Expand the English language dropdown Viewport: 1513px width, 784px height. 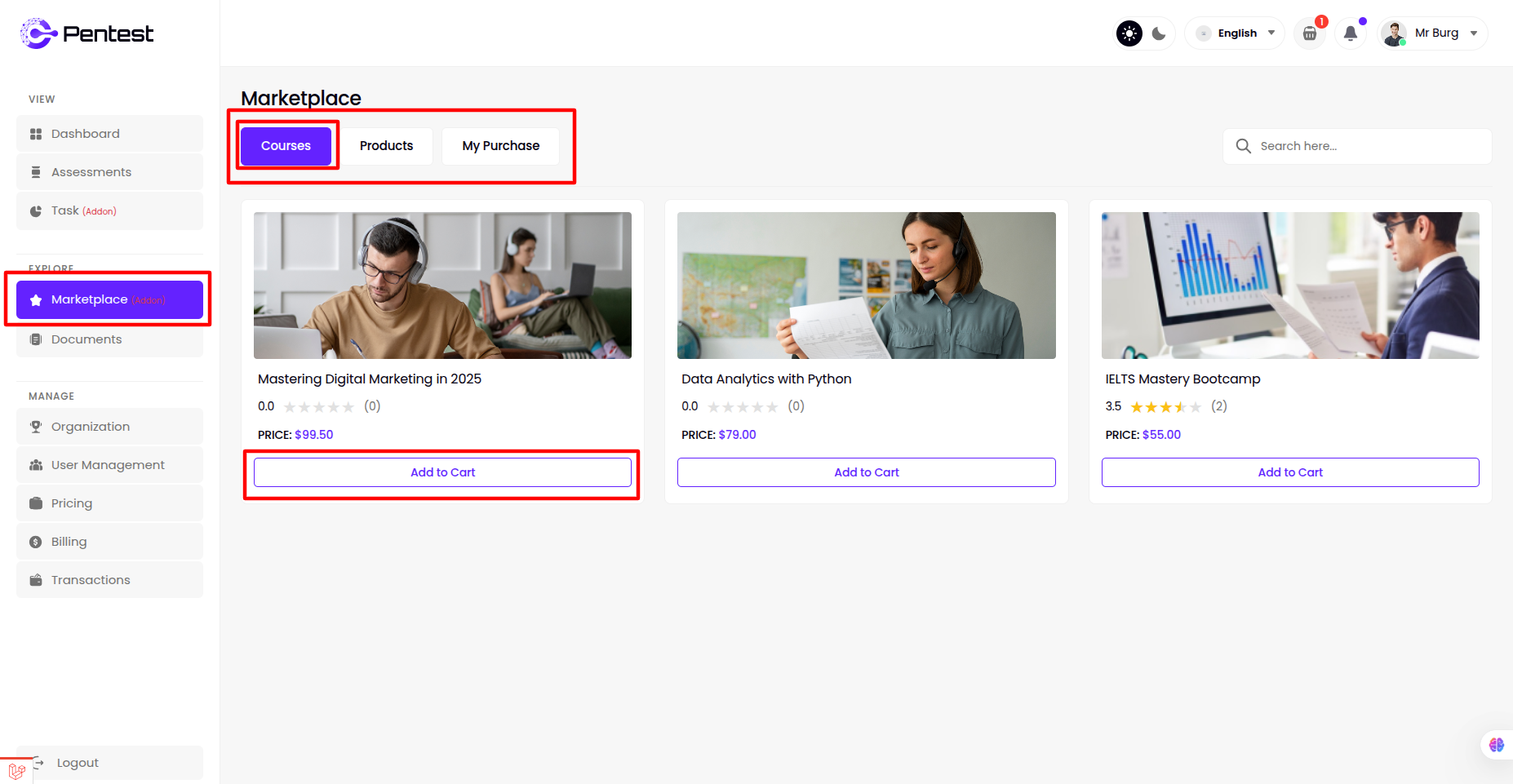[x=1236, y=33]
